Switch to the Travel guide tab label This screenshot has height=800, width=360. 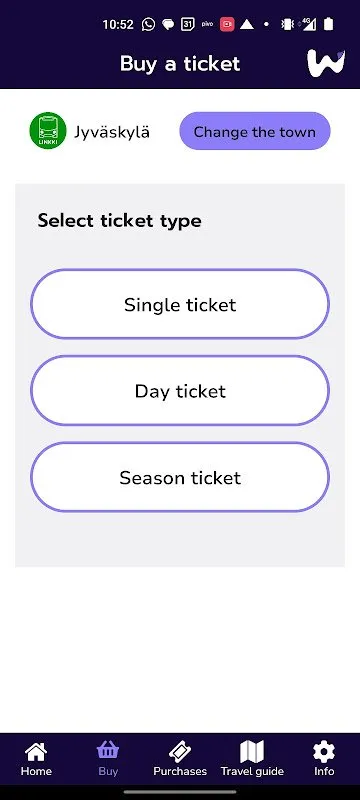pyautogui.click(x=252, y=771)
